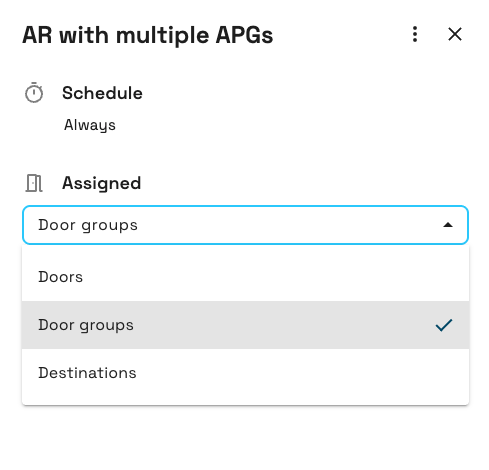Open the three-dot more options menu

pos(415,34)
